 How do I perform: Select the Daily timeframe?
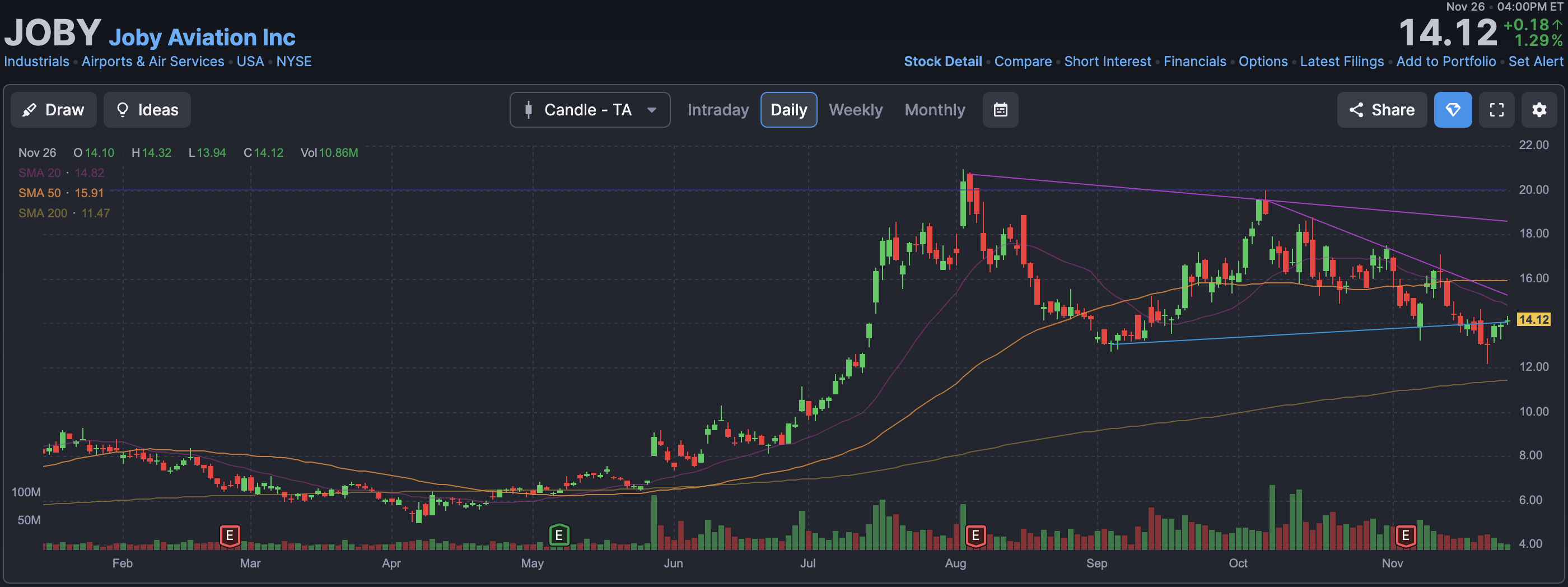[x=788, y=110]
